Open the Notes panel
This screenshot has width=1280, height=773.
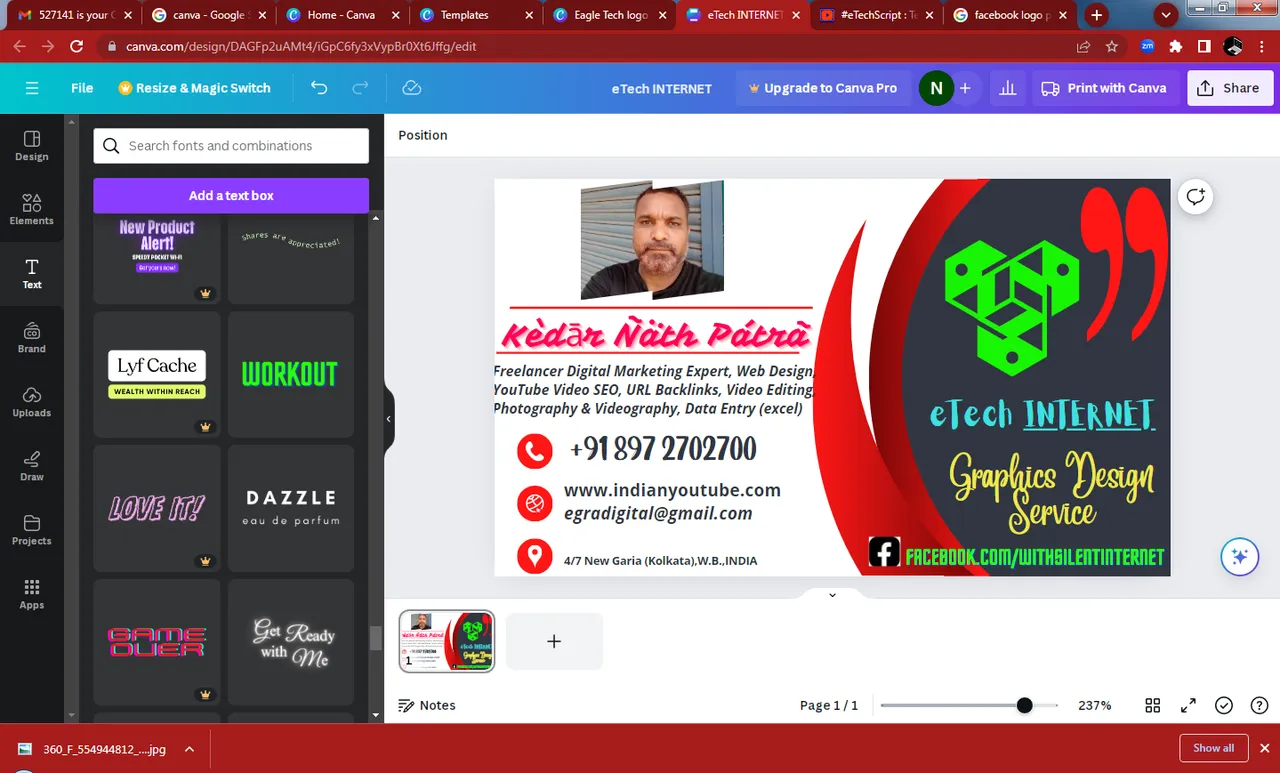tap(427, 705)
